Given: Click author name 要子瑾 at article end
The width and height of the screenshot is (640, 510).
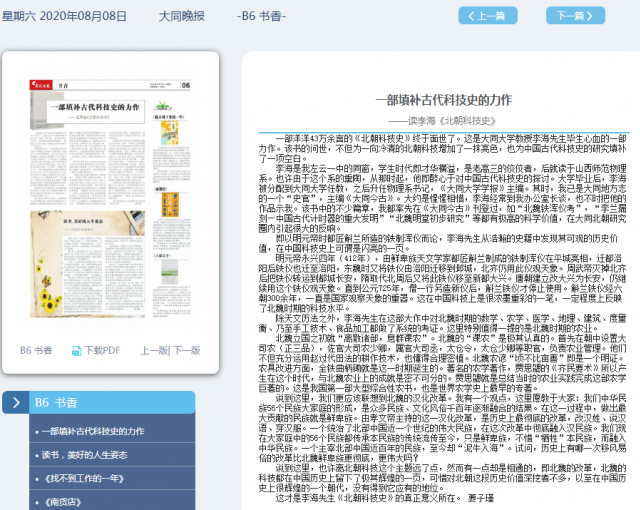Looking at the screenshot, I should [481, 498].
